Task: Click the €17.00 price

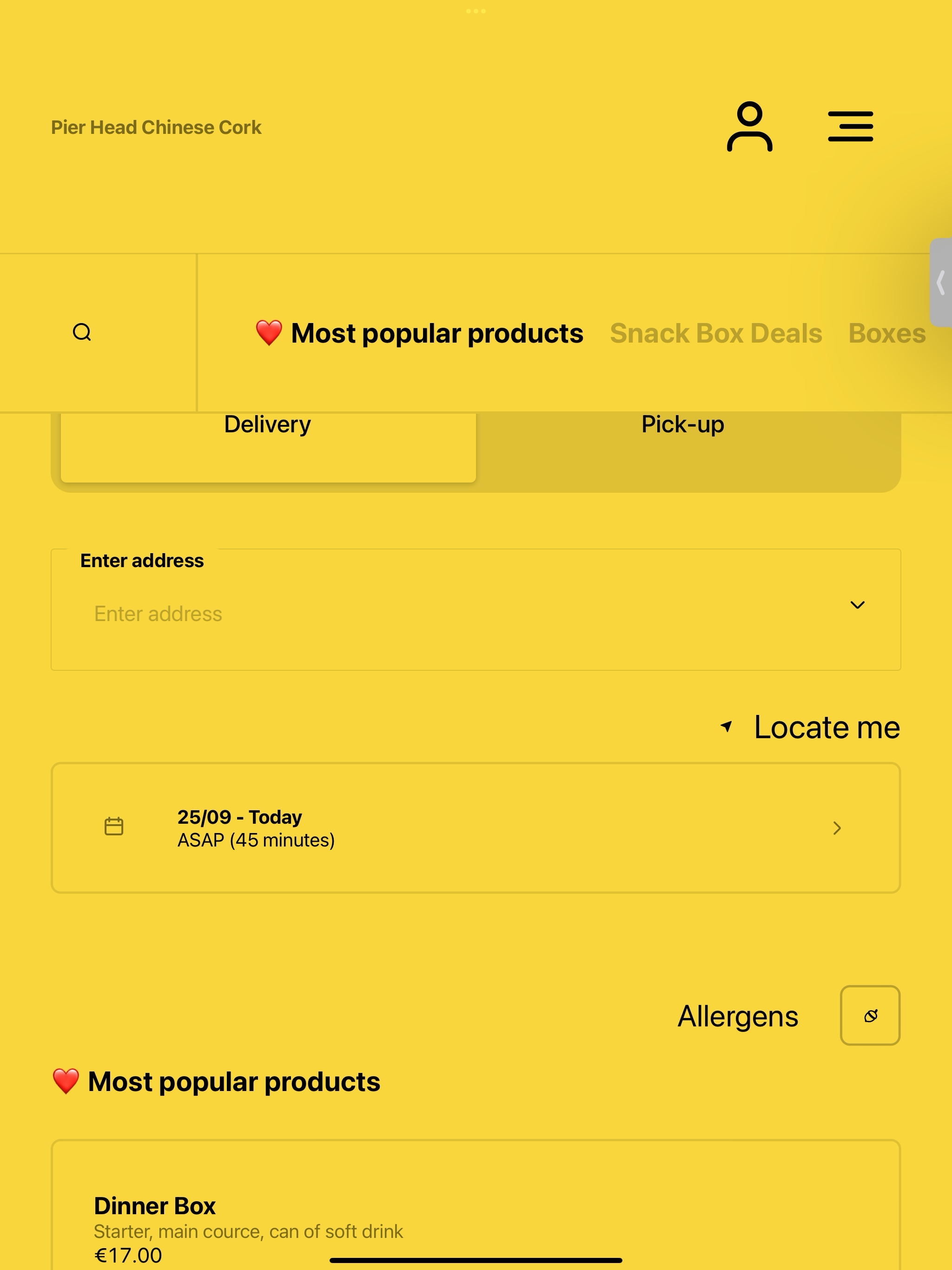Action: coord(128,1255)
